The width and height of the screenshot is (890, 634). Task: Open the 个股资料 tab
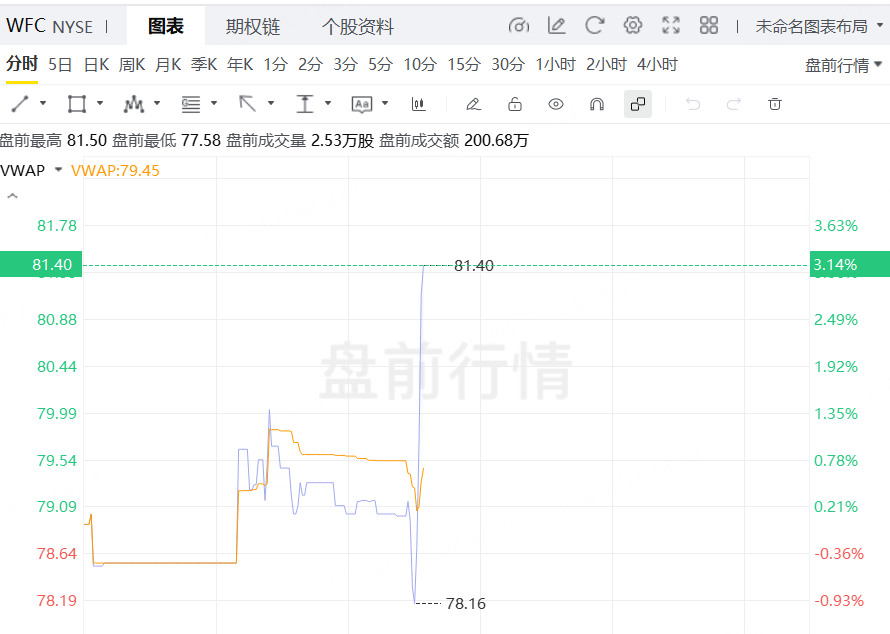[x=357, y=26]
